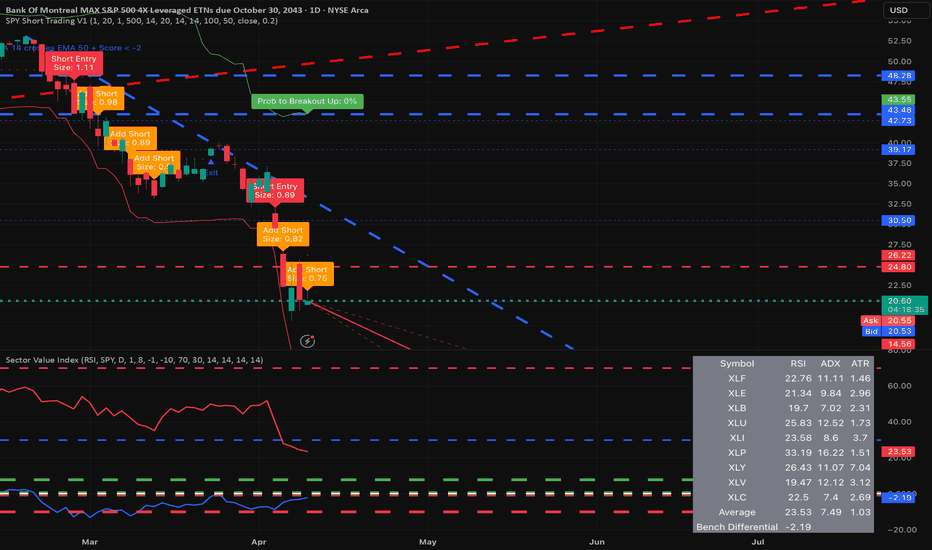Open the USD currency selector
Viewport: 932px width, 550px height.
pos(906,10)
